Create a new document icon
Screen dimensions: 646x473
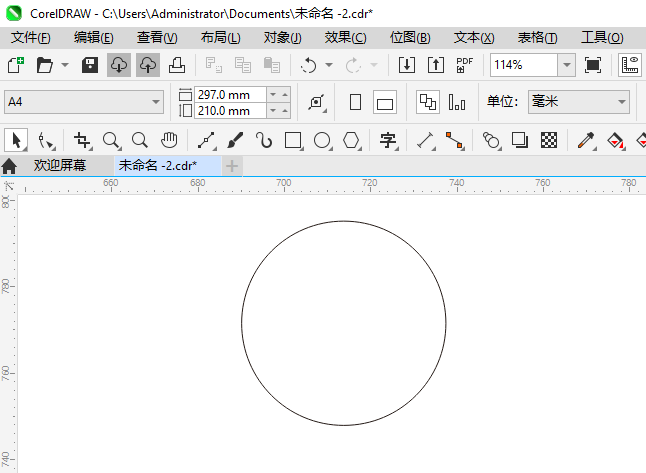point(16,65)
